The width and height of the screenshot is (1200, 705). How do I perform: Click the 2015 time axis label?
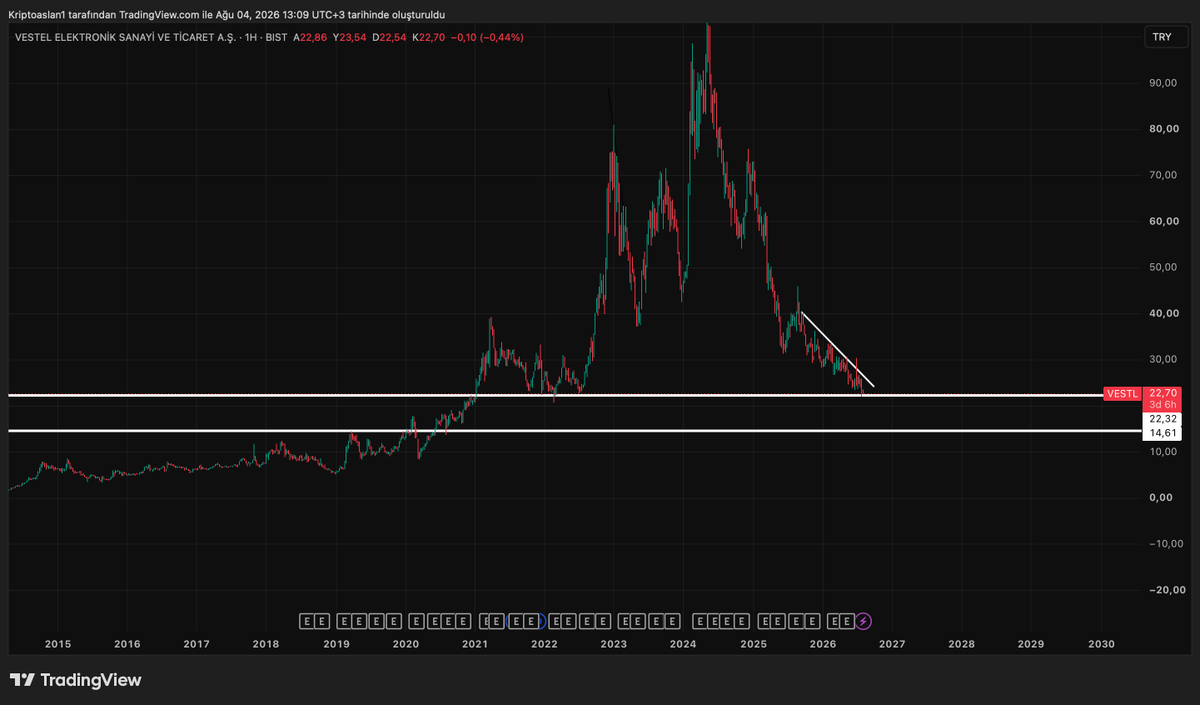[x=58, y=645]
